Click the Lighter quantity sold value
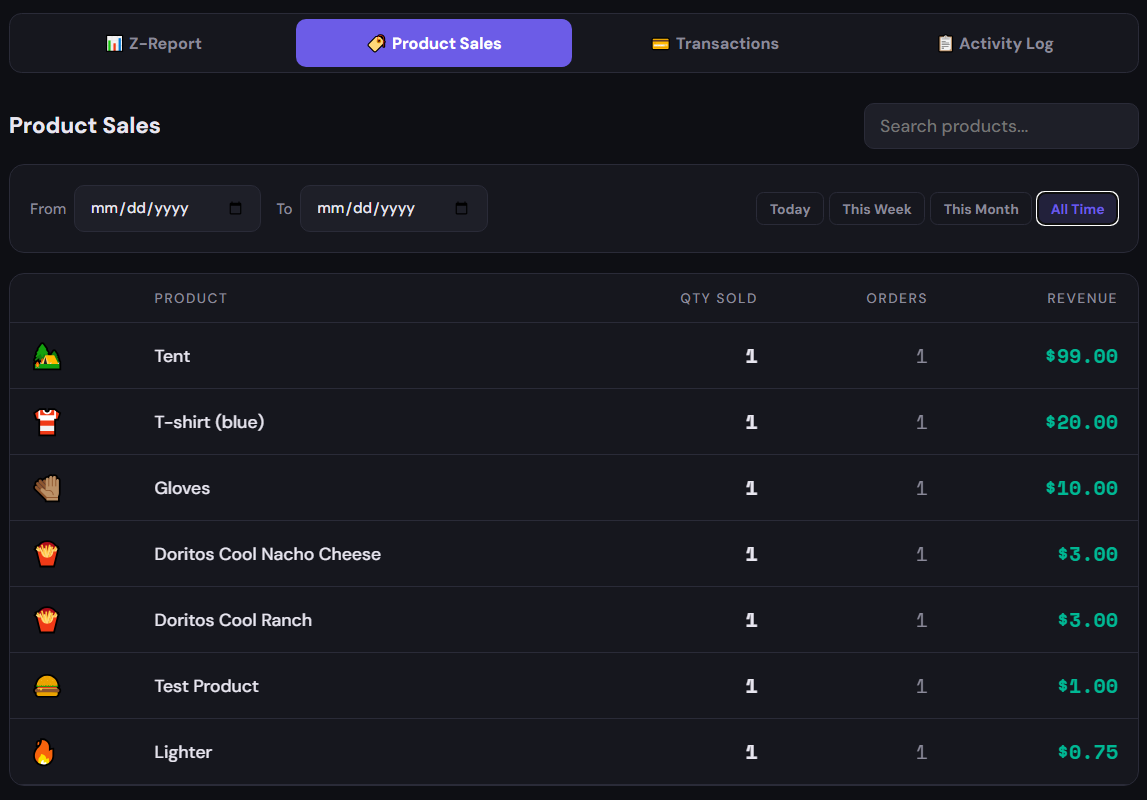1147x800 pixels. coord(751,752)
